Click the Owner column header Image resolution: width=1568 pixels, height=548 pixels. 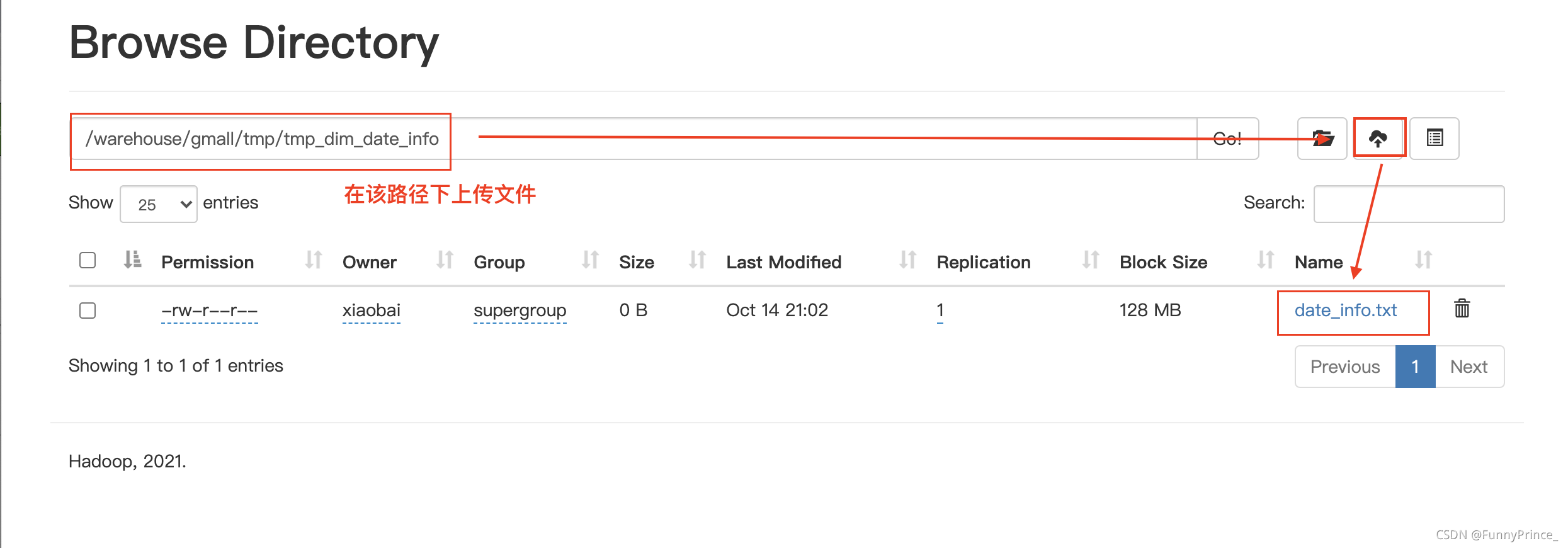tap(370, 262)
